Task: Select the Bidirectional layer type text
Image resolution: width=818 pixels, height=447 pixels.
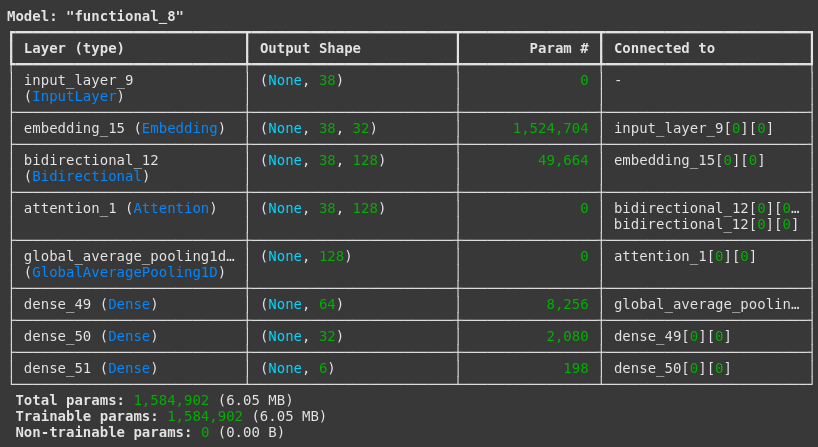Action: [x=87, y=176]
